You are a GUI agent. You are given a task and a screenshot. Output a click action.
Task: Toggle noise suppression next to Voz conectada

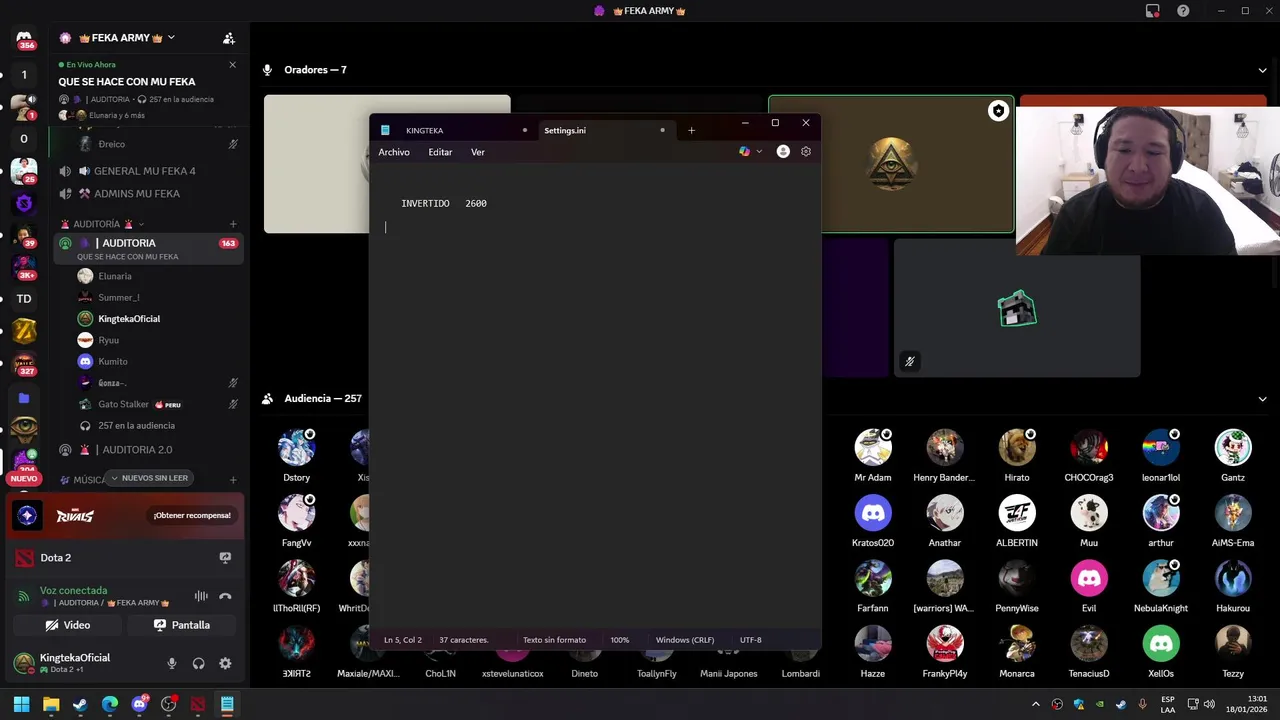(x=201, y=596)
